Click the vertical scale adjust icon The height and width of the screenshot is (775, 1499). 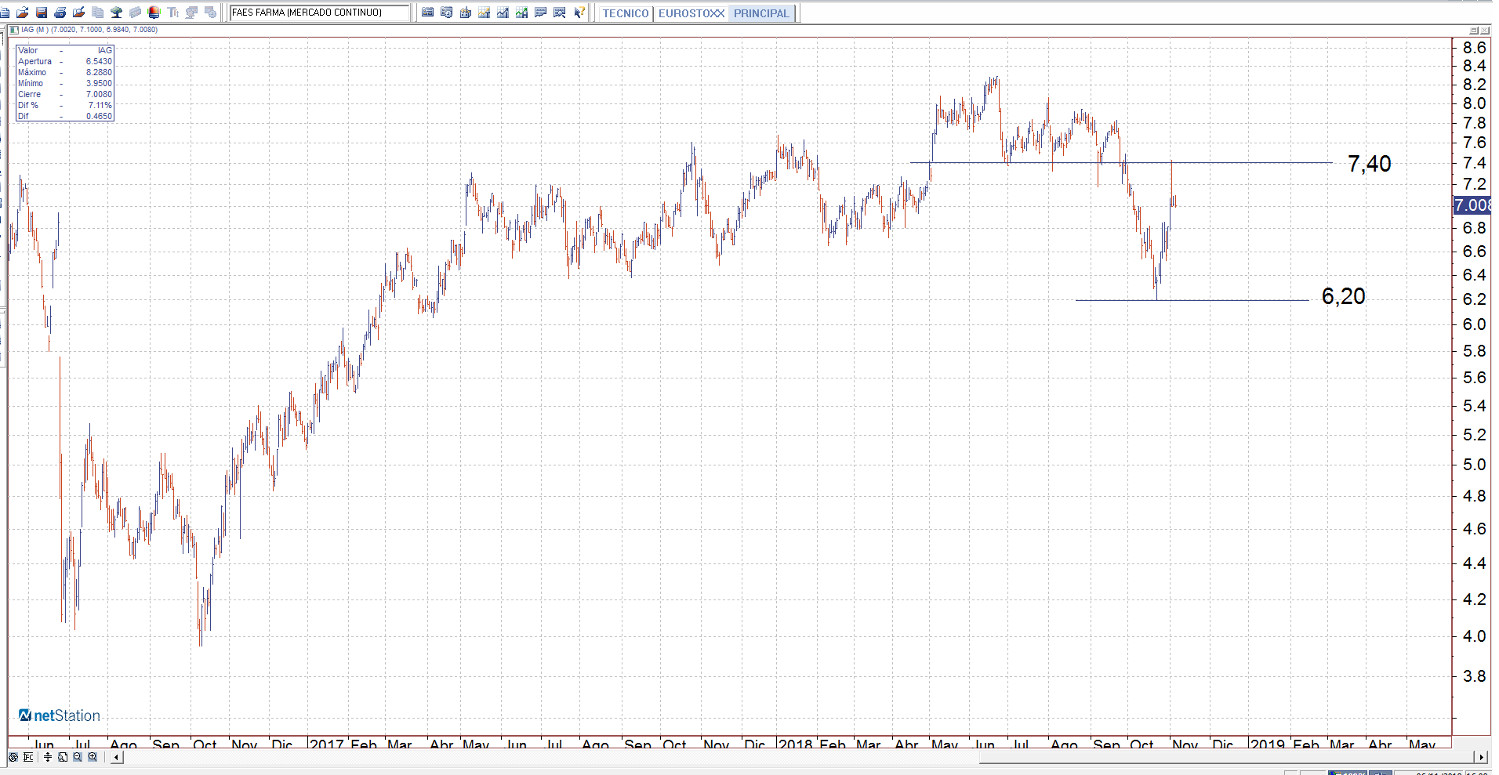point(47,758)
